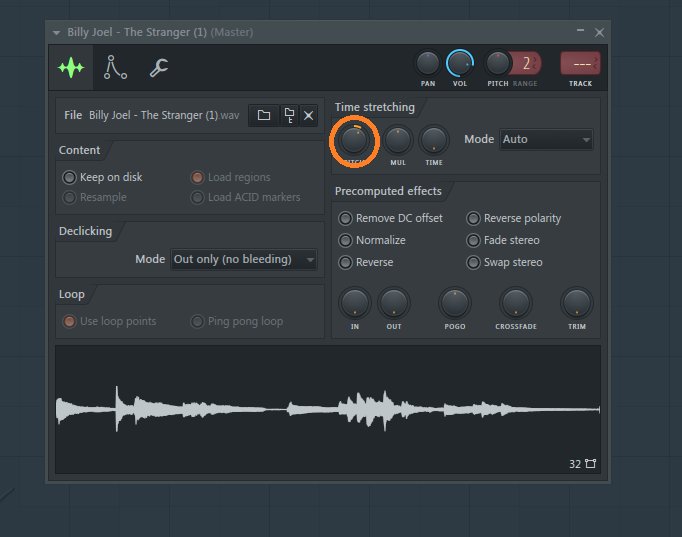Click the channel PITCH knob near RANGE
Screen dimensions: 682x537
tap(497, 63)
